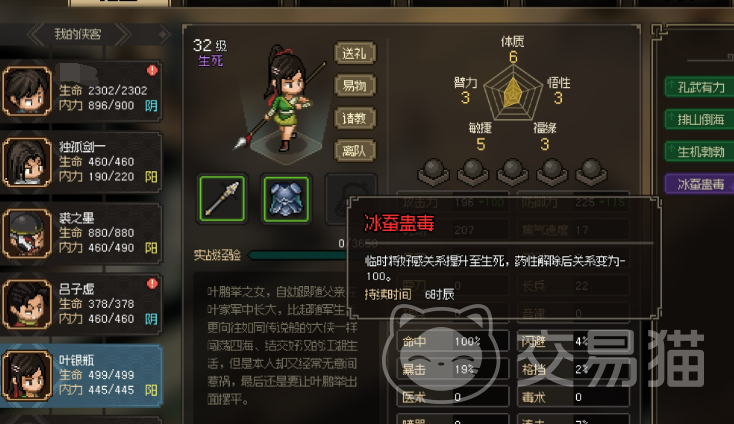Click the red alert badge on 吕子虚

point(152,284)
